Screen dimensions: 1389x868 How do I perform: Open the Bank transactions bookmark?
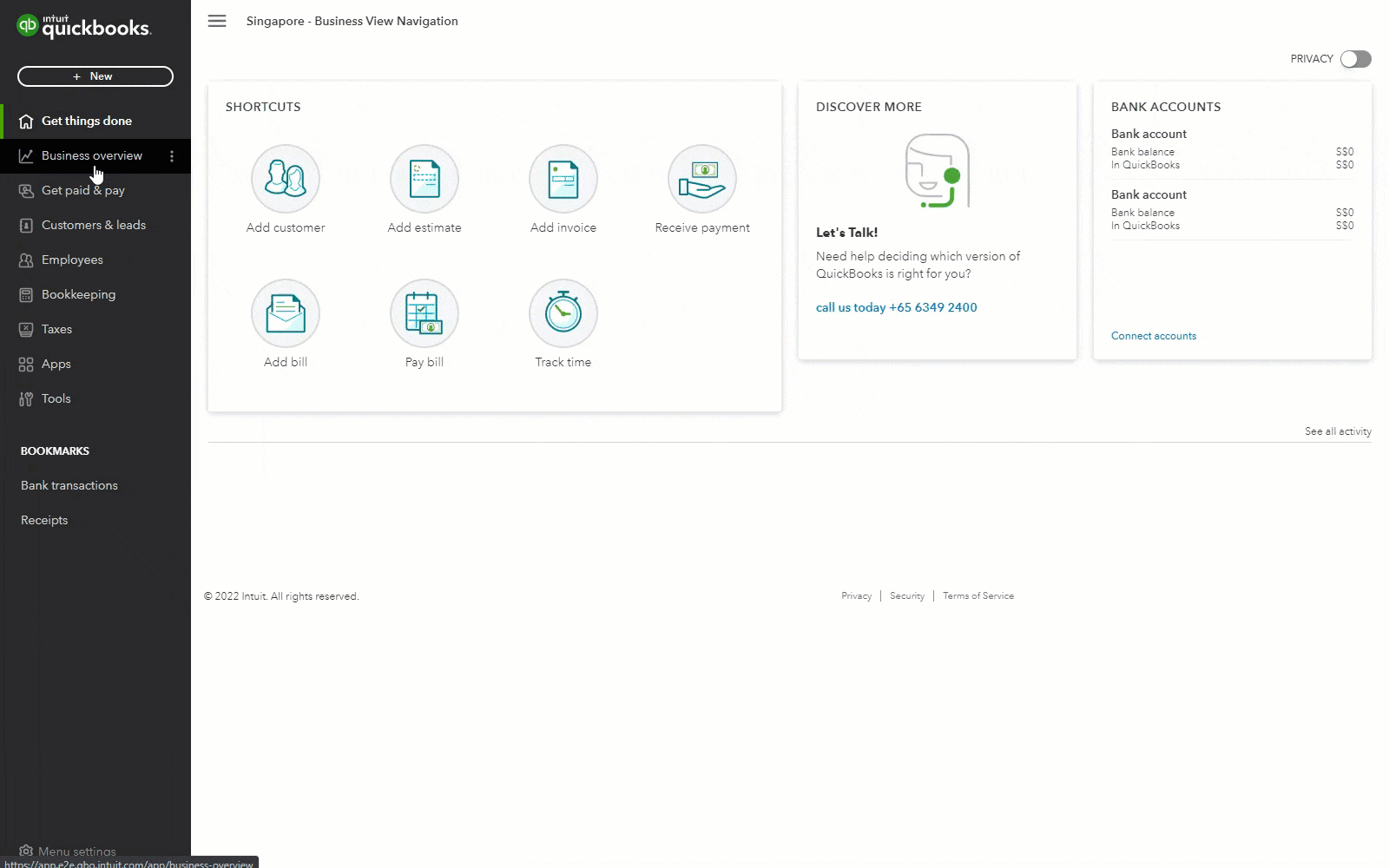coord(69,485)
